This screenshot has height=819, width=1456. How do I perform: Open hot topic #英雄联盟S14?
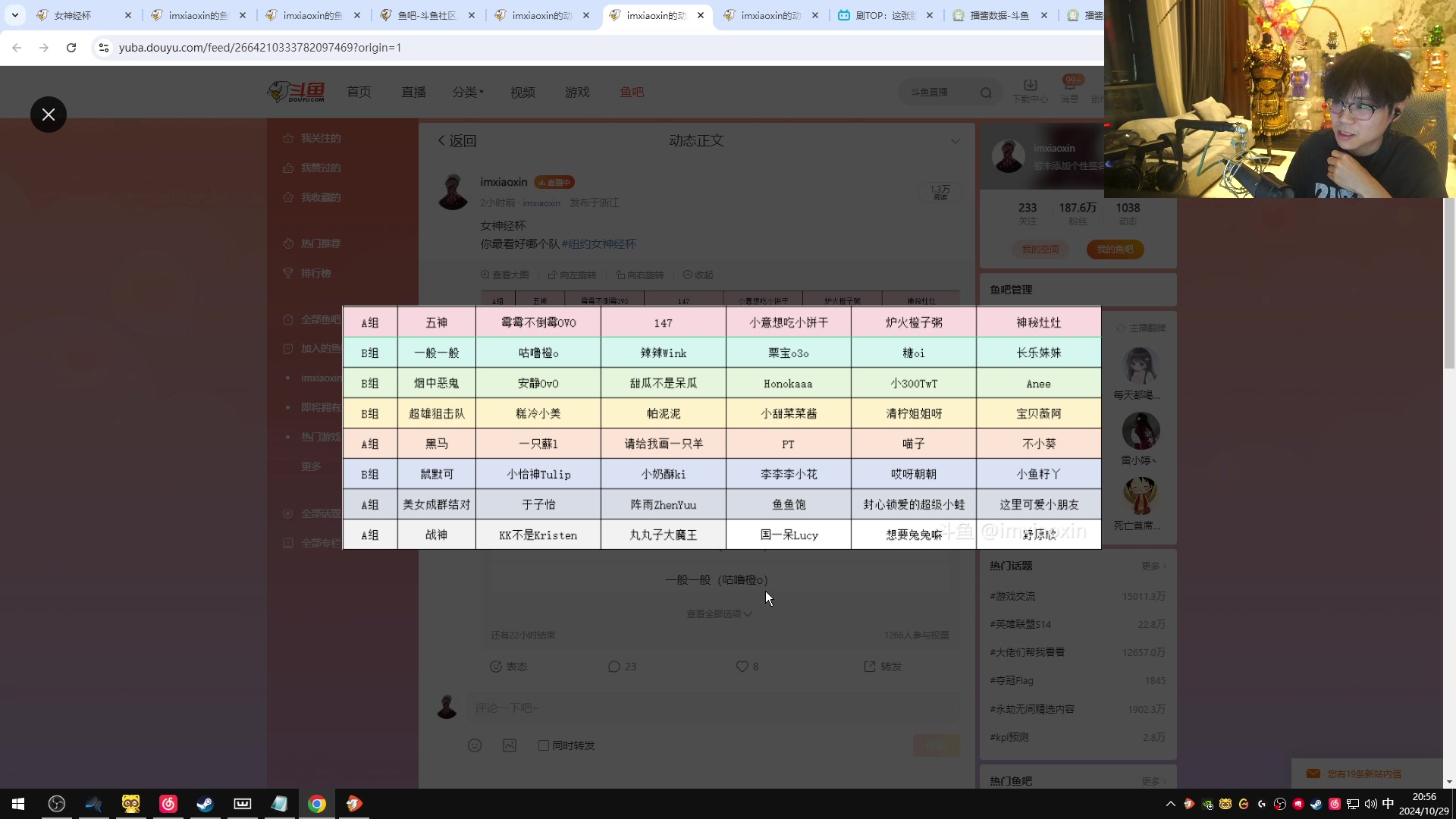(1021, 625)
